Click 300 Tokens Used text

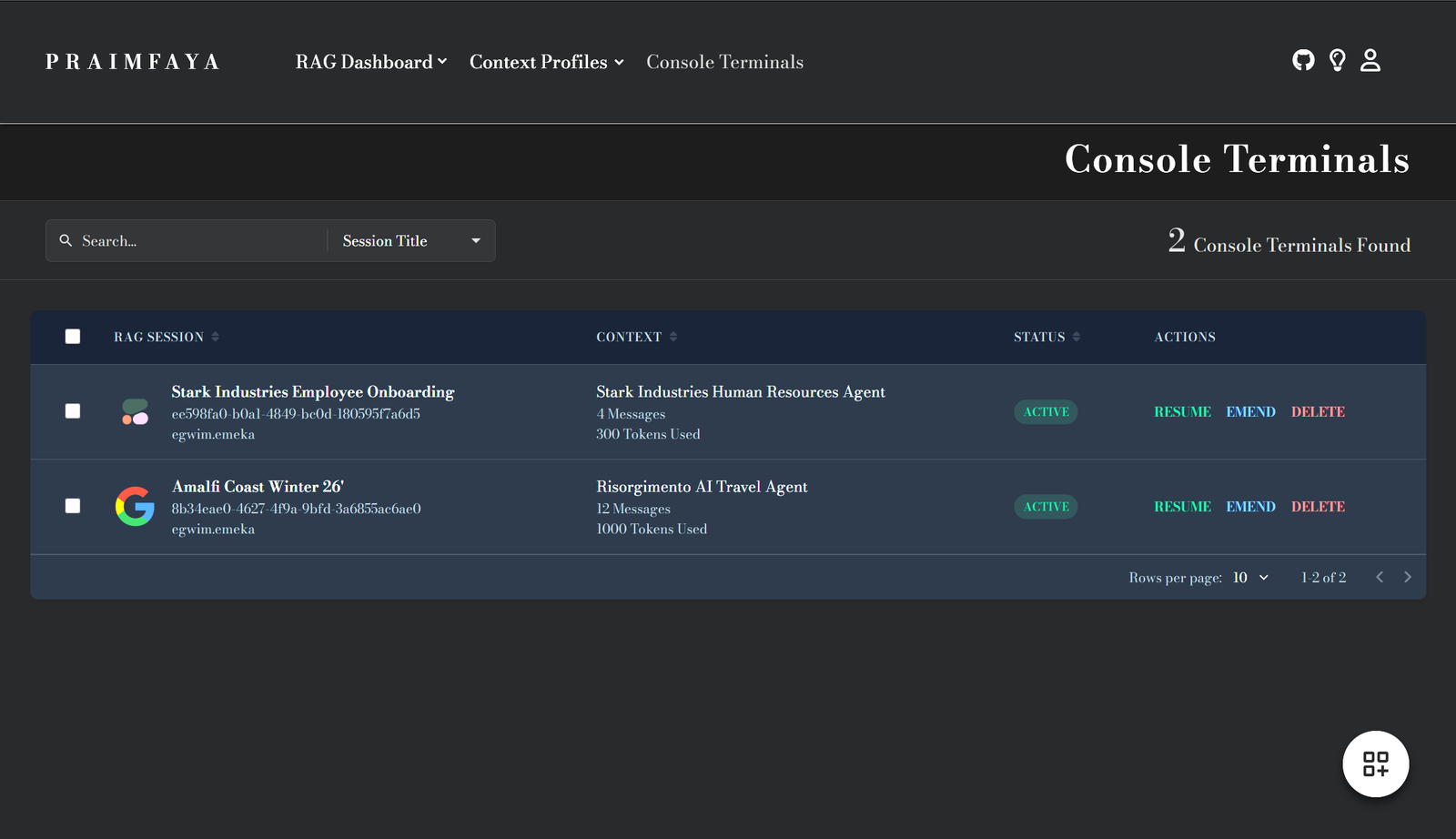coord(648,434)
